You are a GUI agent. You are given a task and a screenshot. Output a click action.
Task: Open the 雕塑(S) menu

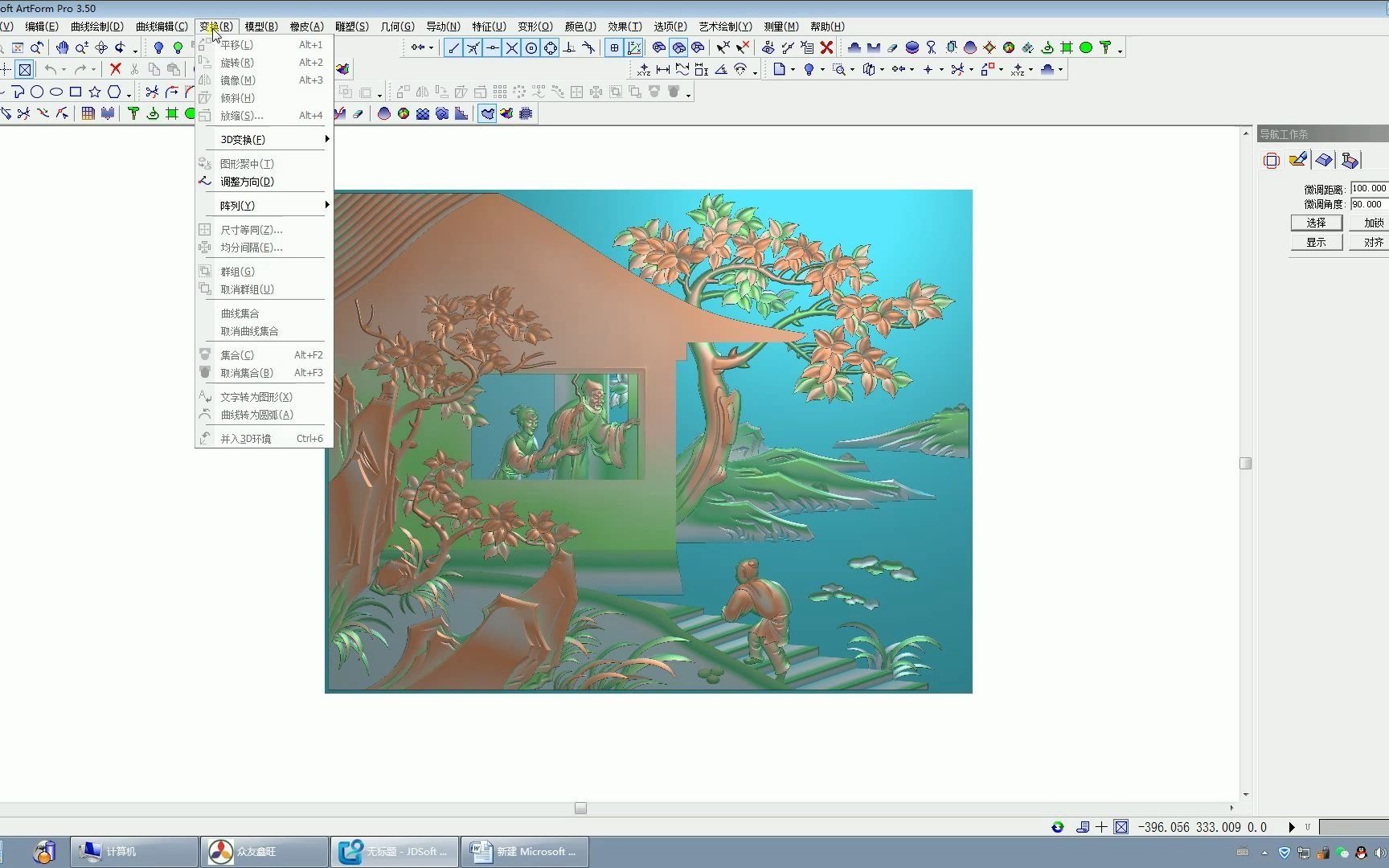[x=351, y=27]
